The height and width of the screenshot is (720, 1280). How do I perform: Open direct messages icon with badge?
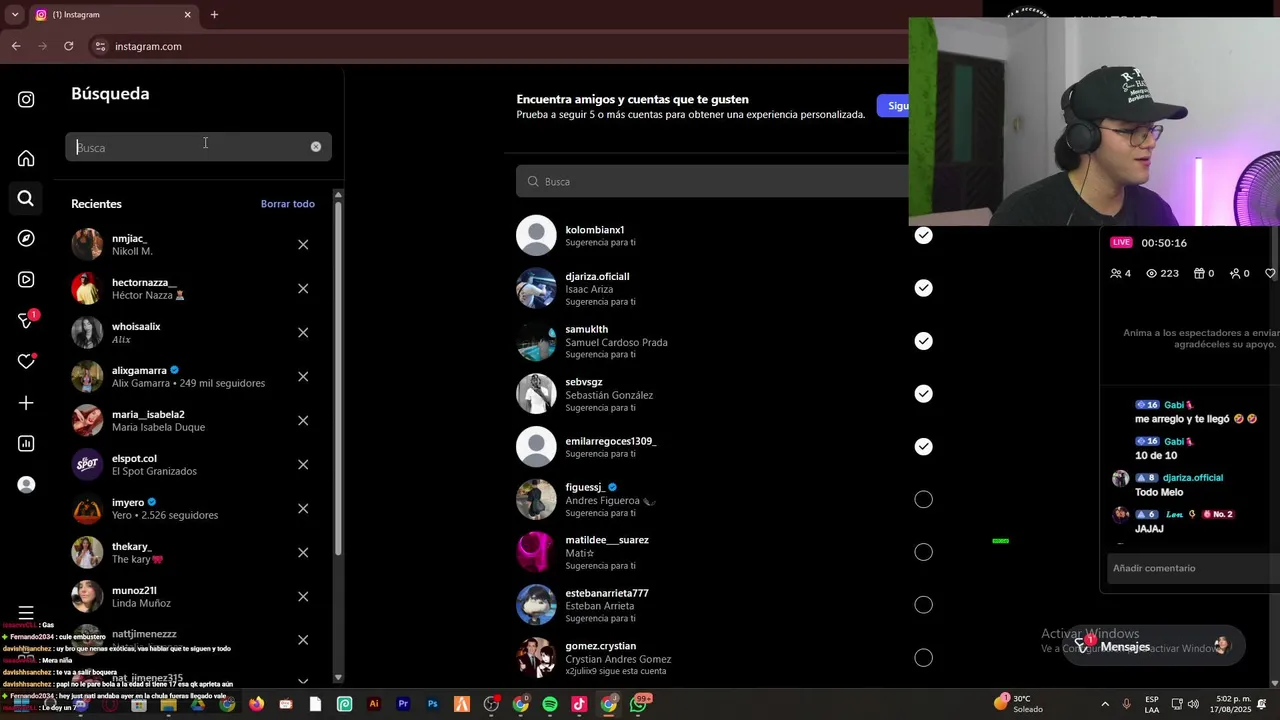(x=28, y=320)
